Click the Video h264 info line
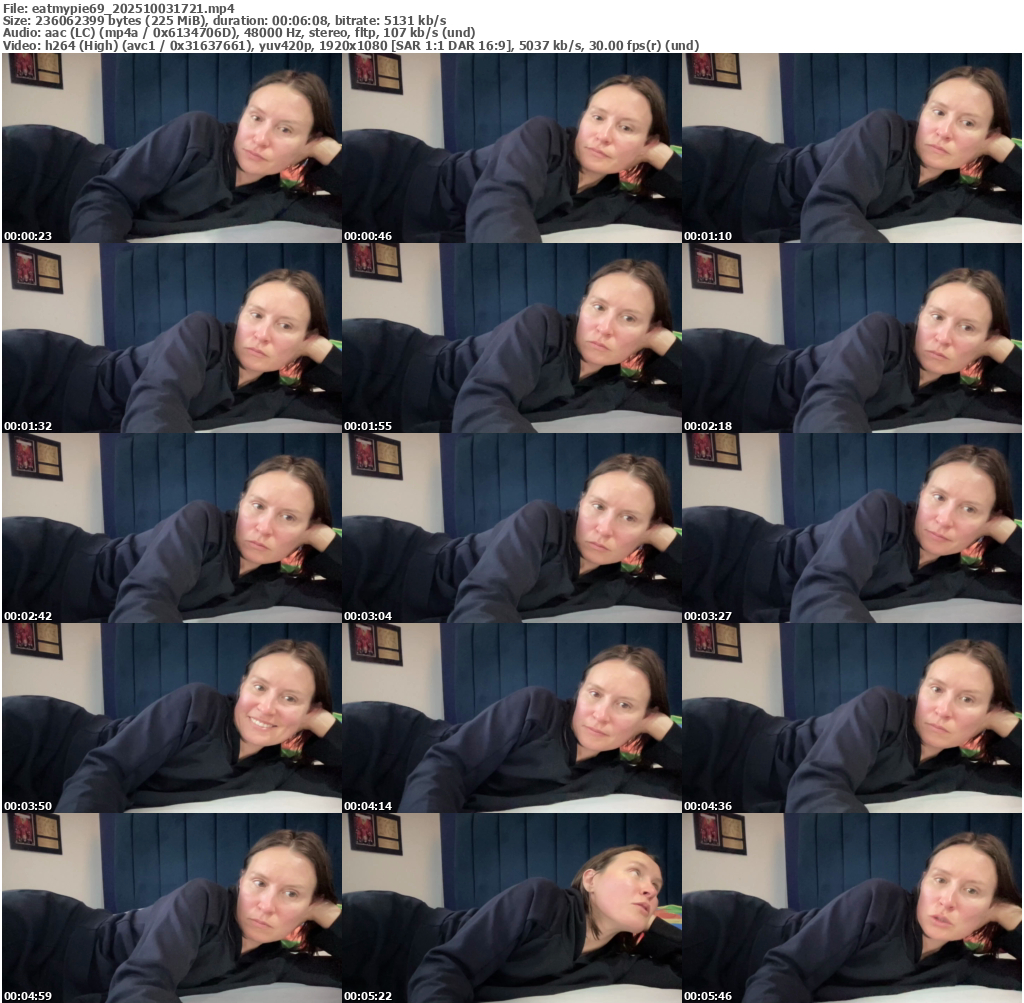The image size is (1024, 1003). pos(351,45)
